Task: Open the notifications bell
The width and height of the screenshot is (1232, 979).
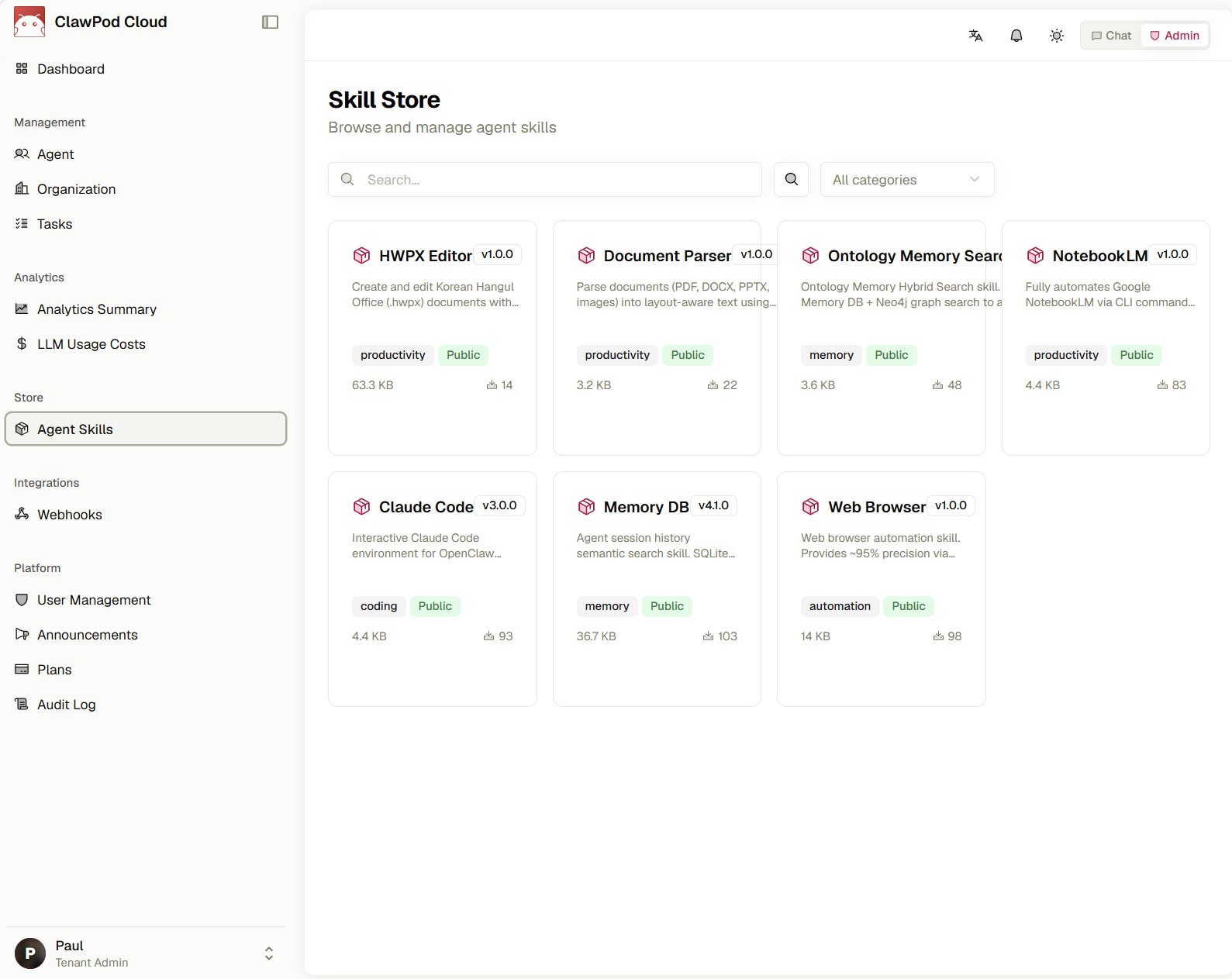Action: pos(1016,36)
